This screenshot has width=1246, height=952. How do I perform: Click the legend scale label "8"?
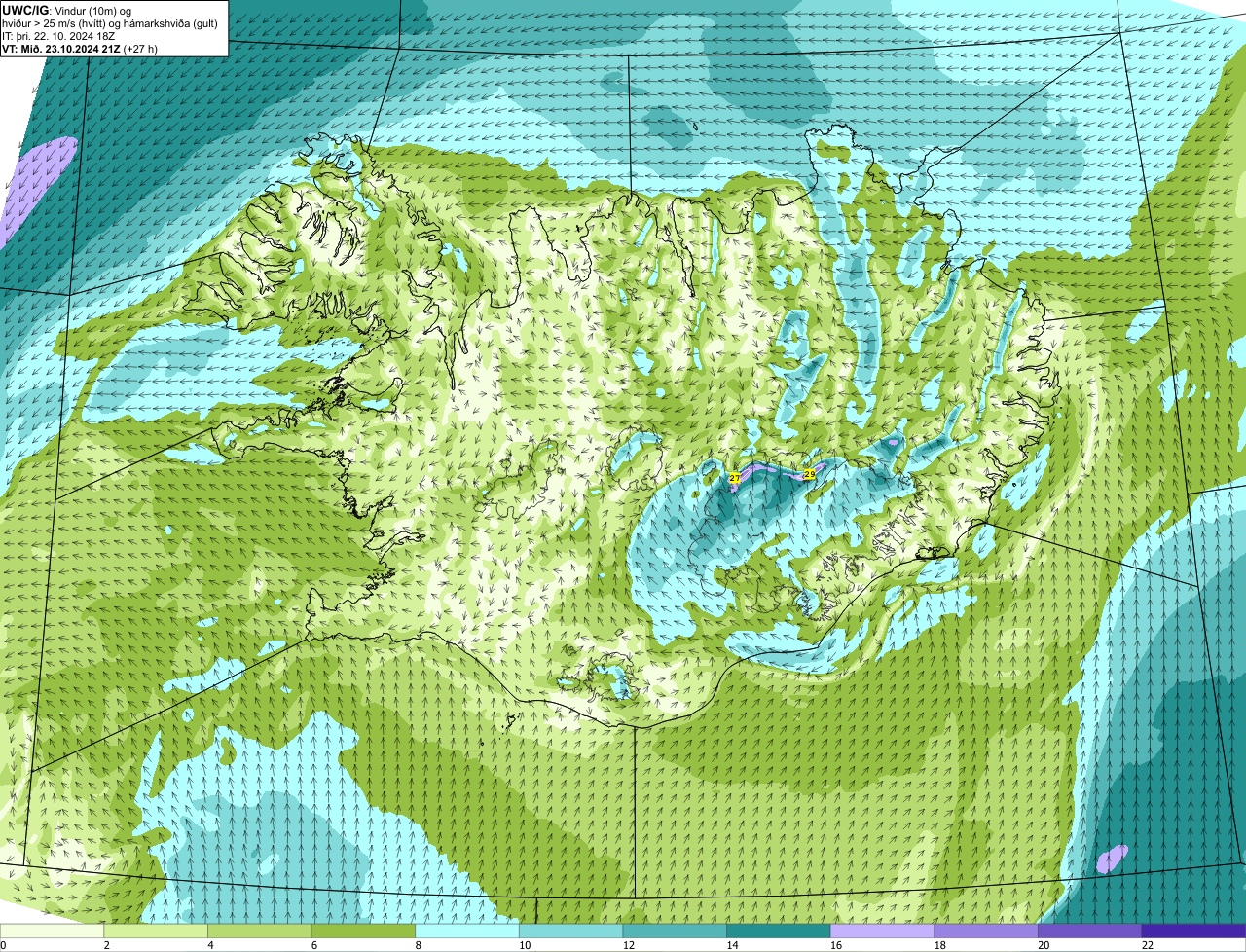pyautogui.click(x=419, y=945)
